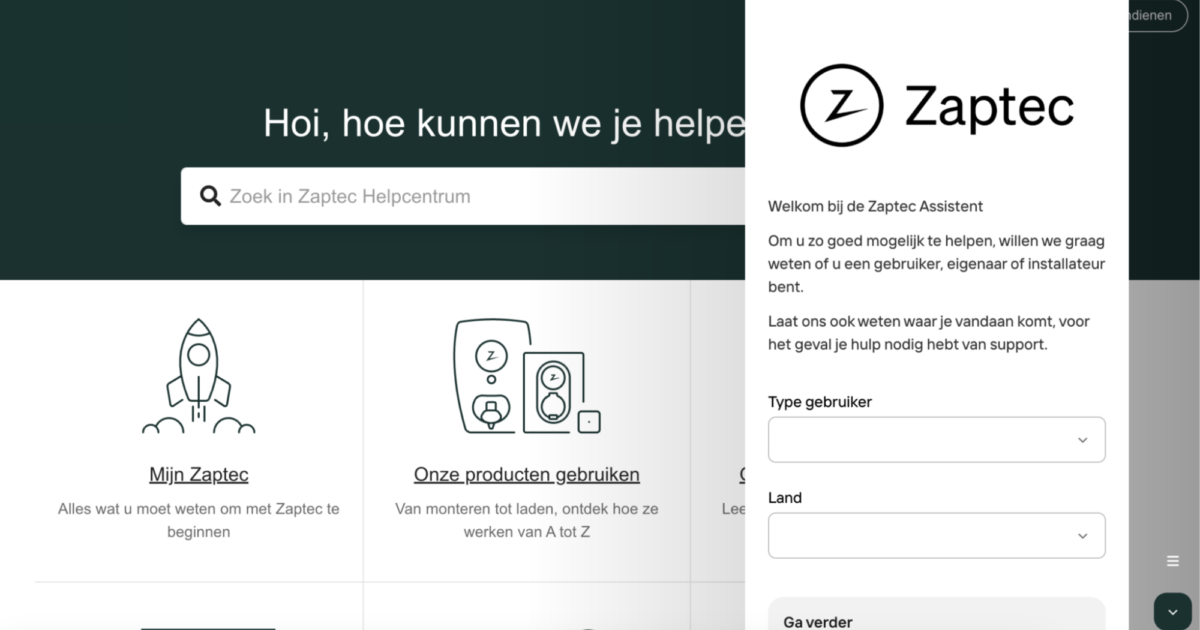Click the Zaptec wordmark in the assistant header
The height and width of the screenshot is (630, 1200).
click(x=990, y=105)
